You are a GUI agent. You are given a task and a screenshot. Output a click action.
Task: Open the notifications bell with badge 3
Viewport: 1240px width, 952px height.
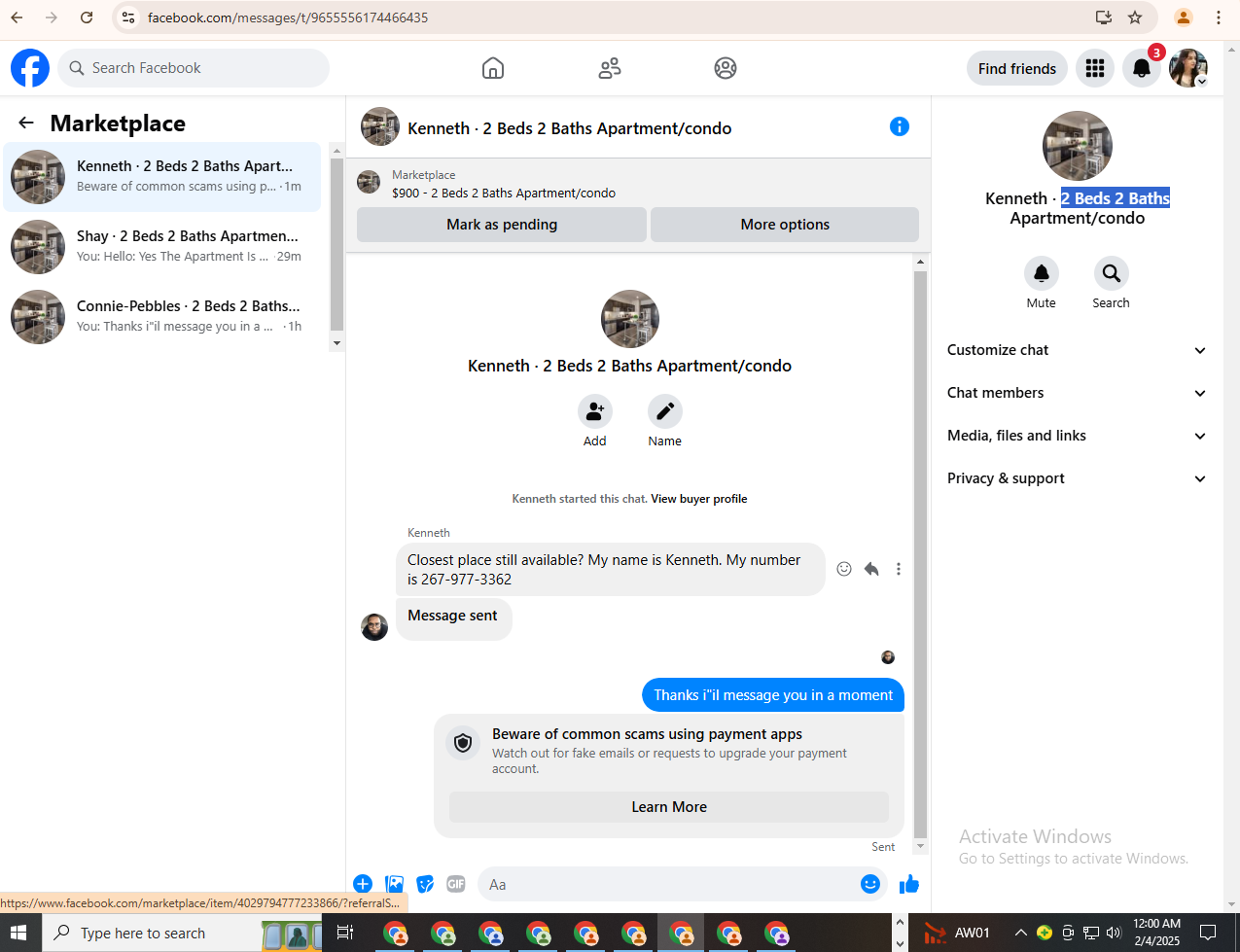(1142, 68)
